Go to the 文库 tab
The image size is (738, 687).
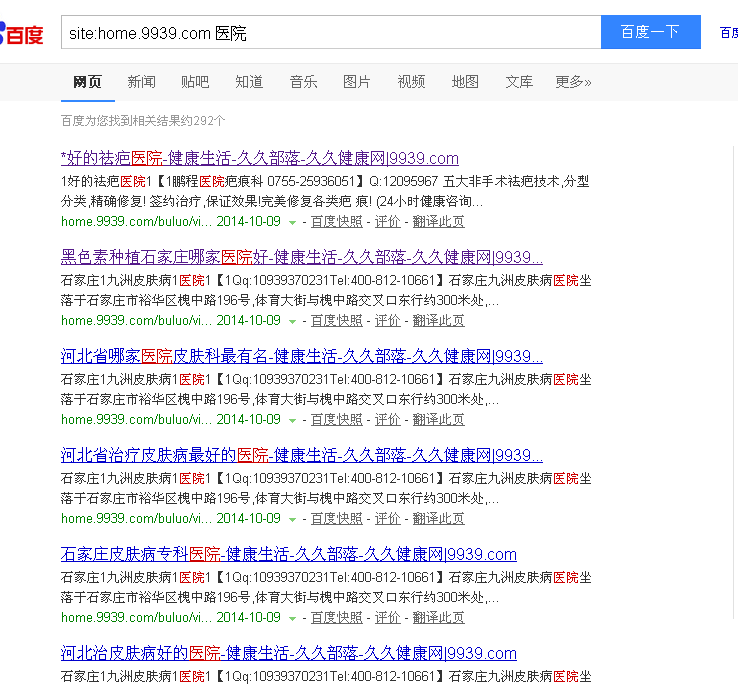[x=519, y=82]
